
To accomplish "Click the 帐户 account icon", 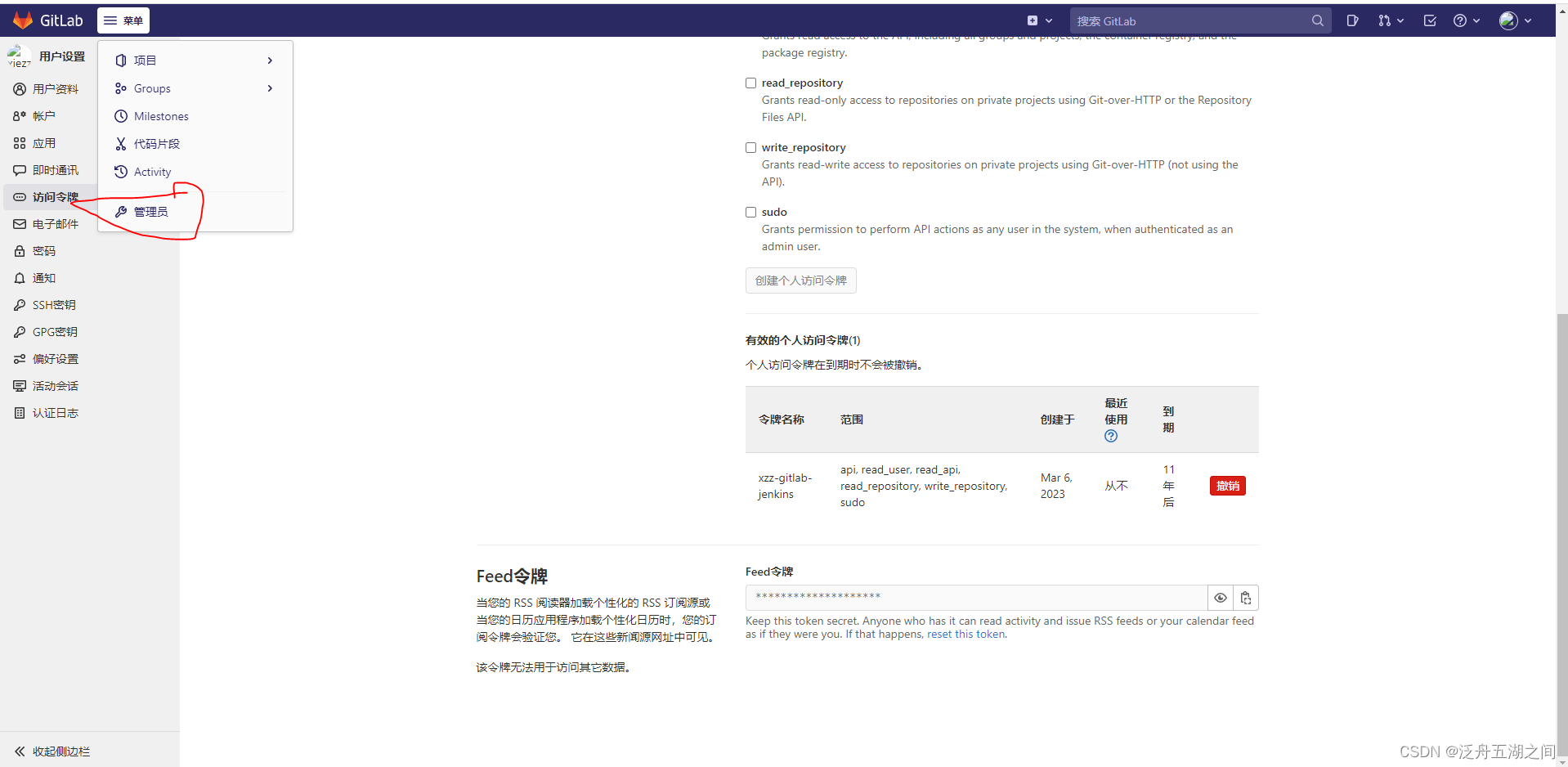I will coord(20,116).
